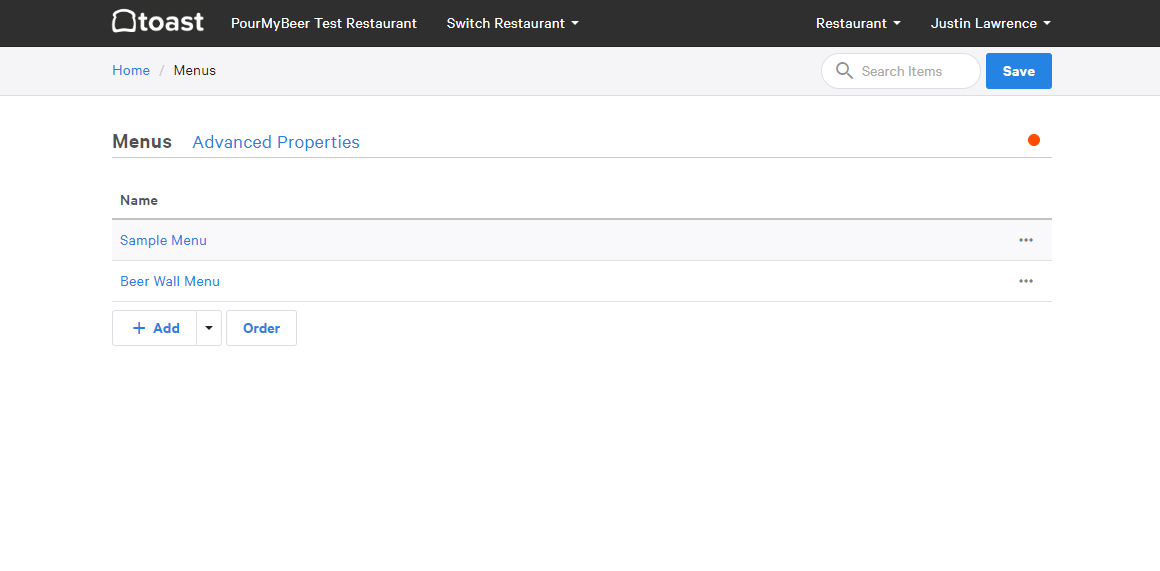Click the Name column header
The width and height of the screenshot is (1160, 571).
[x=138, y=200]
